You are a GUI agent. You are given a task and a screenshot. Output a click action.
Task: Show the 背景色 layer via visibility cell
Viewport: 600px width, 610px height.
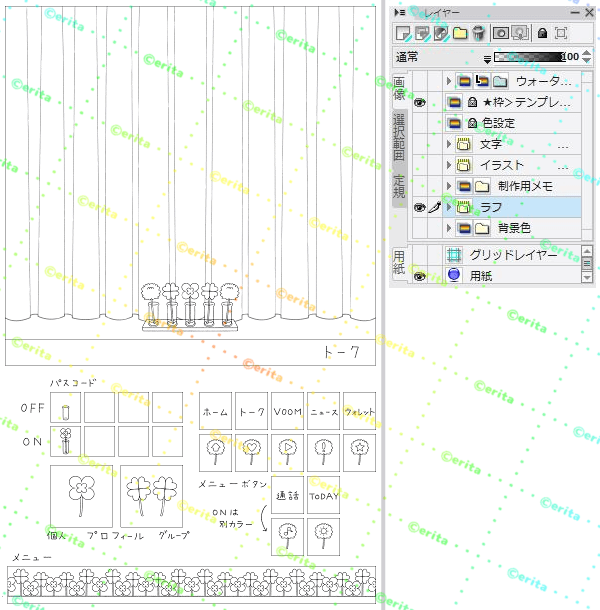pos(419,228)
